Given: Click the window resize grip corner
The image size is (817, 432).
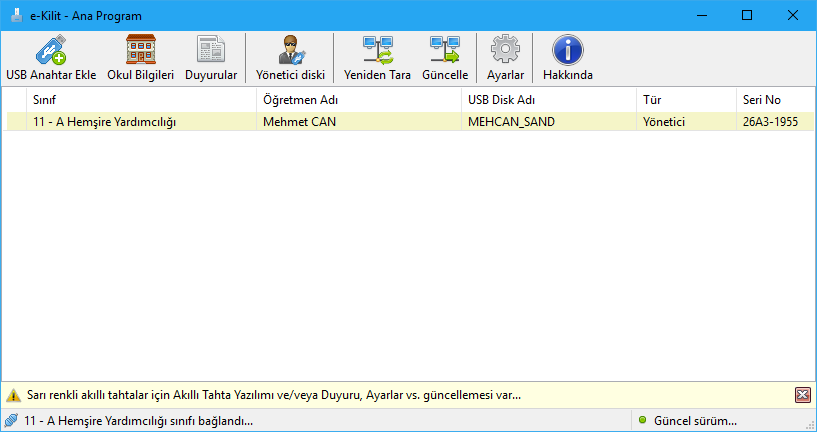Looking at the screenshot, I should coord(810,425).
